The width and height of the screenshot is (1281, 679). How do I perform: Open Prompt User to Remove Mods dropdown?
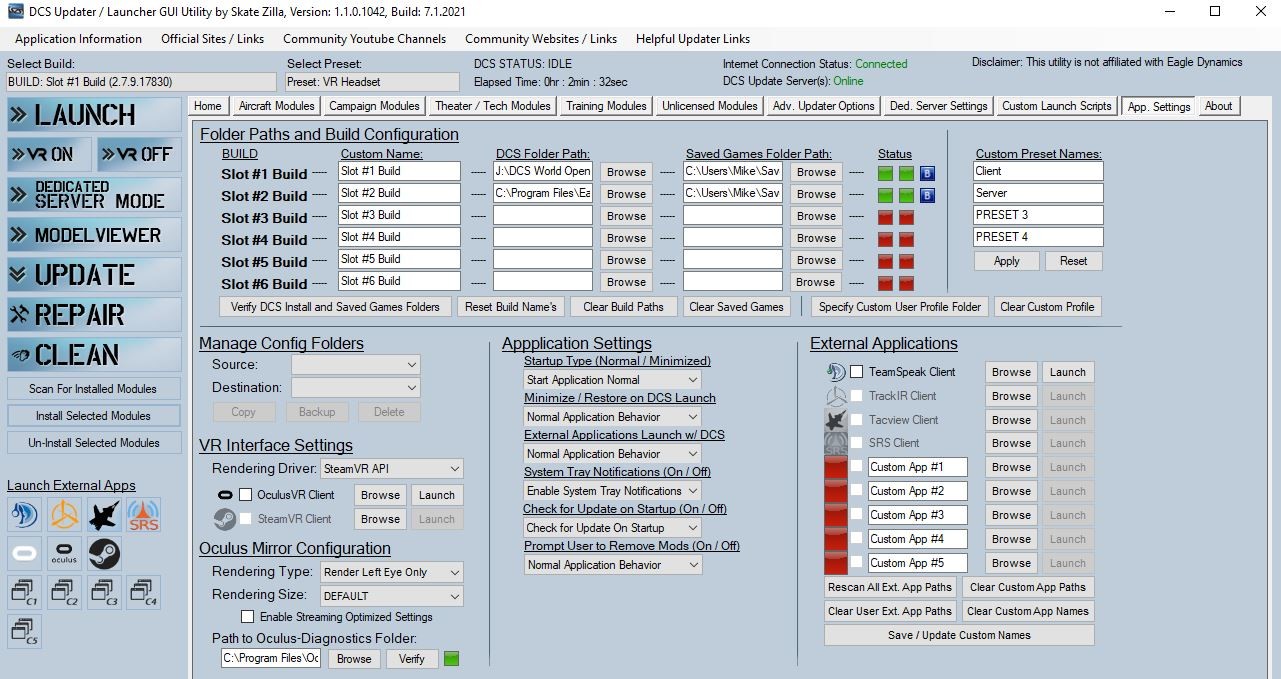pos(613,565)
